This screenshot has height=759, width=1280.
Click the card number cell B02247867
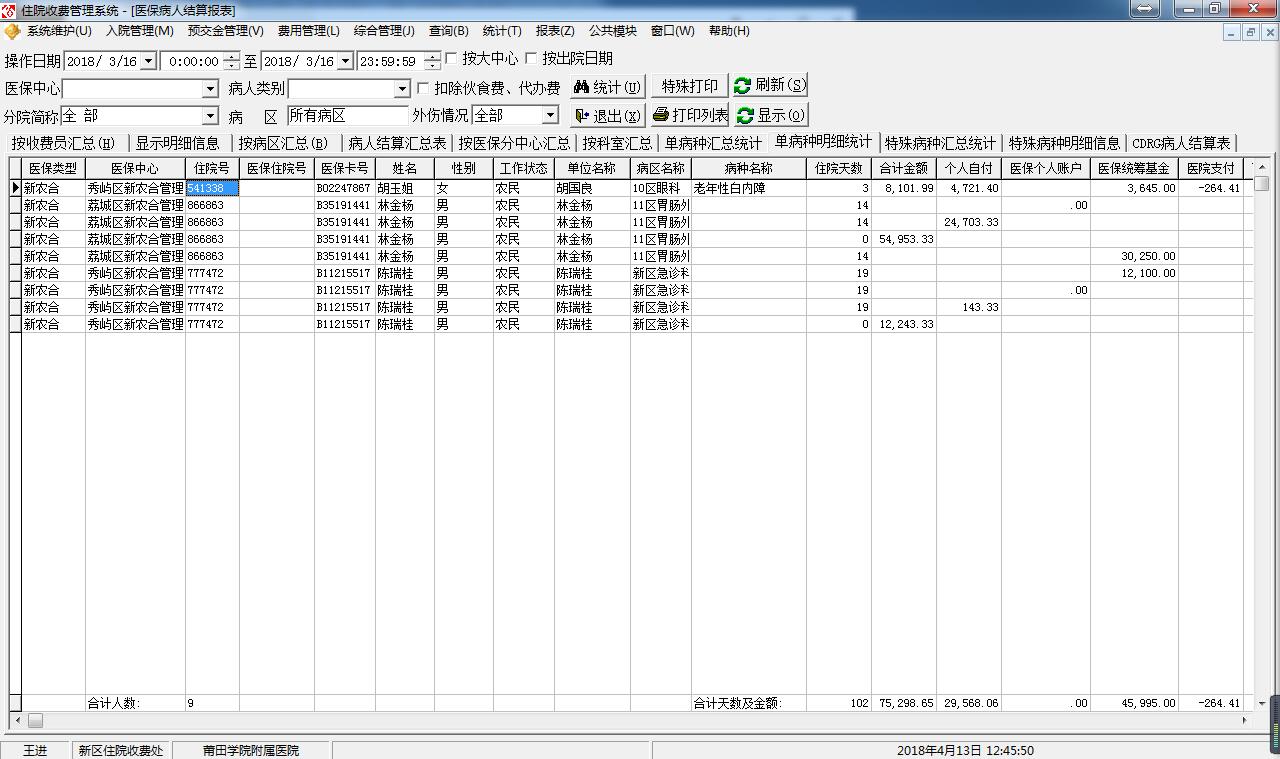click(345, 188)
